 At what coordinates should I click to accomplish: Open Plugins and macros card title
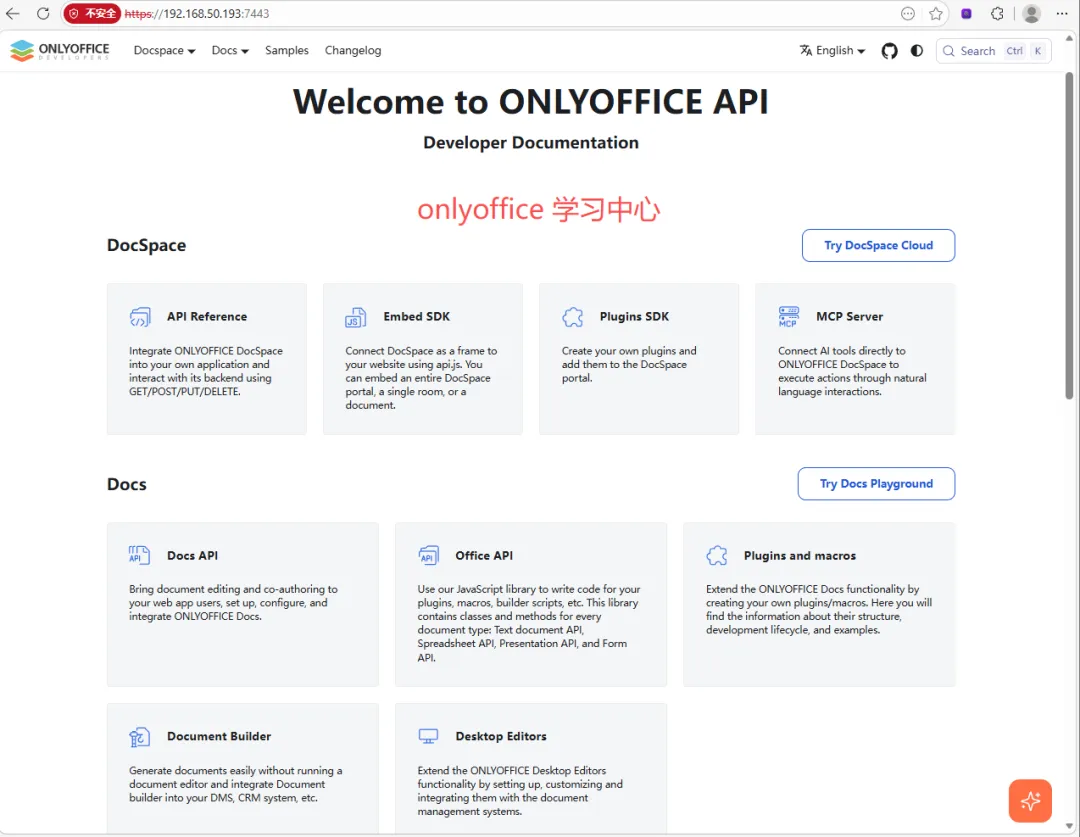click(x=800, y=555)
